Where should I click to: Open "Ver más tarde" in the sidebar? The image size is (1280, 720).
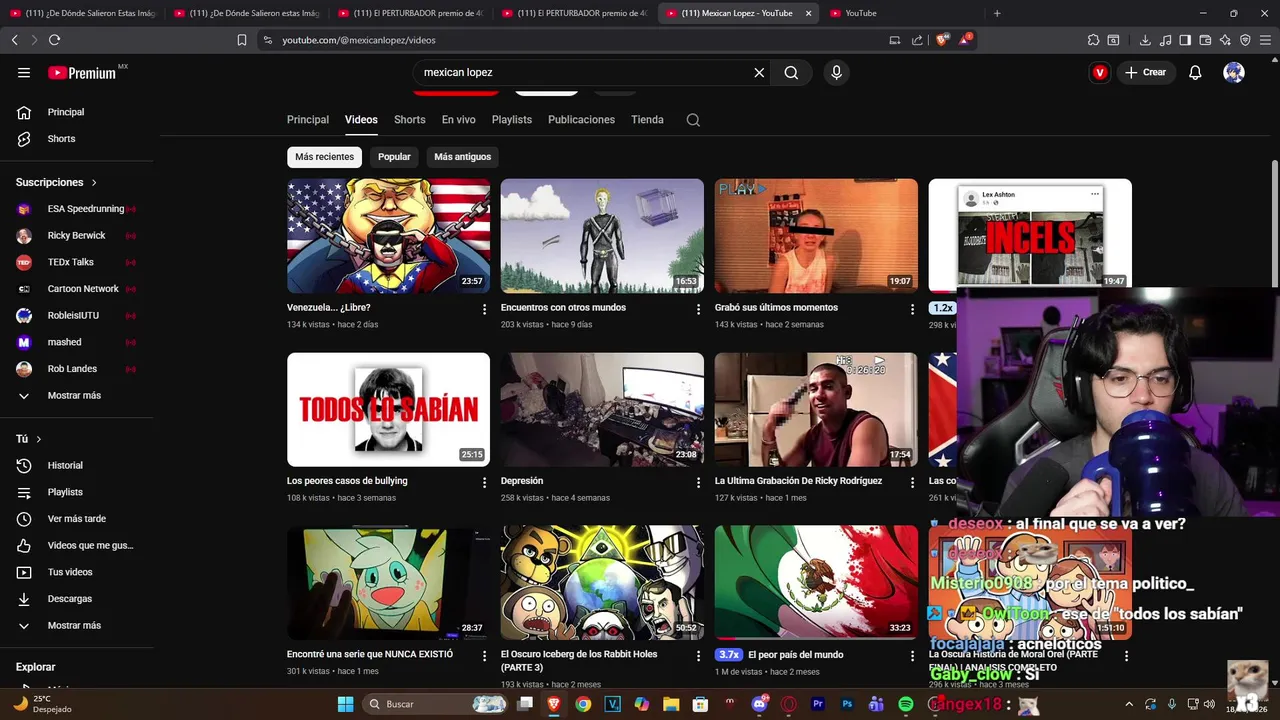(x=76, y=519)
